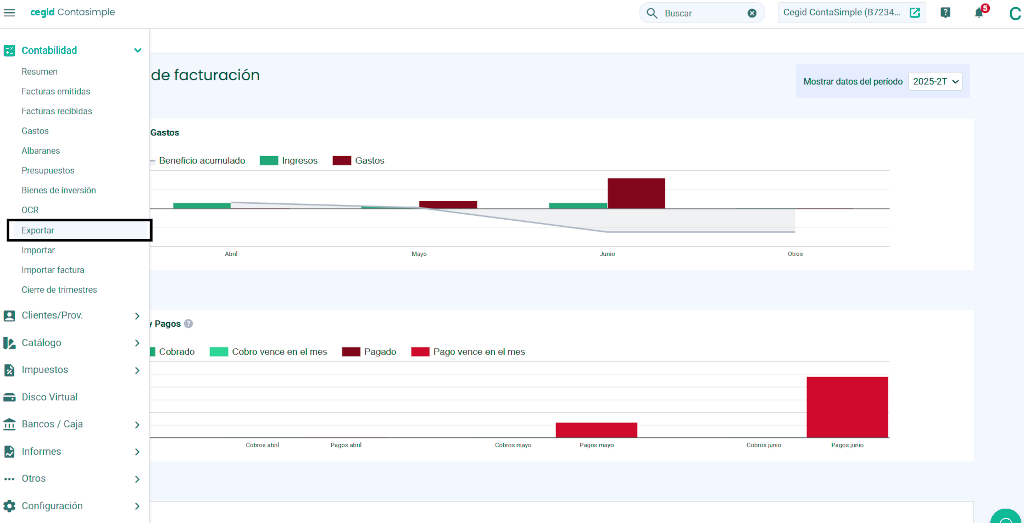
Task: Click the Pagos help info icon
Action: (x=188, y=324)
